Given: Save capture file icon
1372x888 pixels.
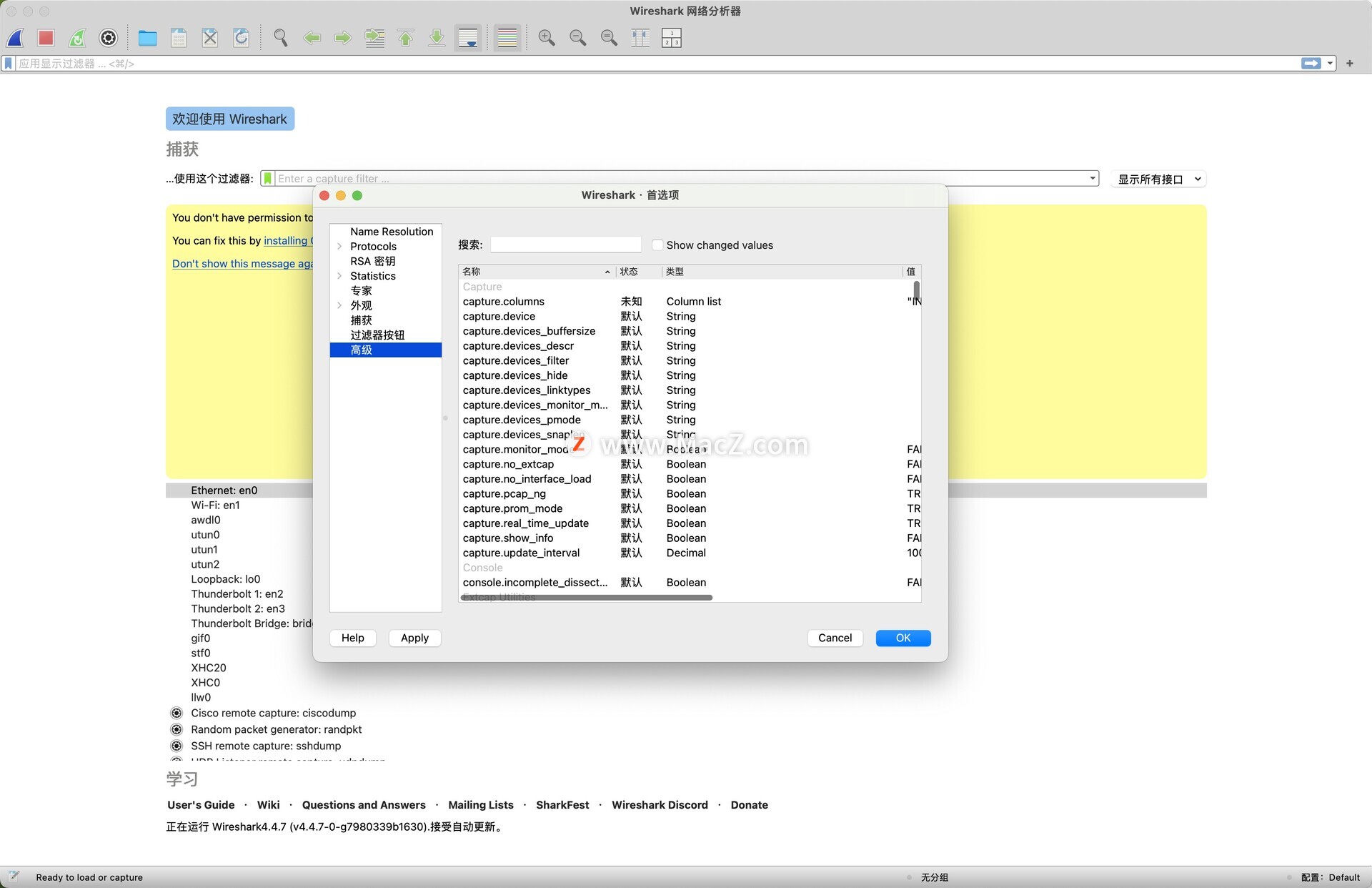Looking at the screenshot, I should coord(179,38).
